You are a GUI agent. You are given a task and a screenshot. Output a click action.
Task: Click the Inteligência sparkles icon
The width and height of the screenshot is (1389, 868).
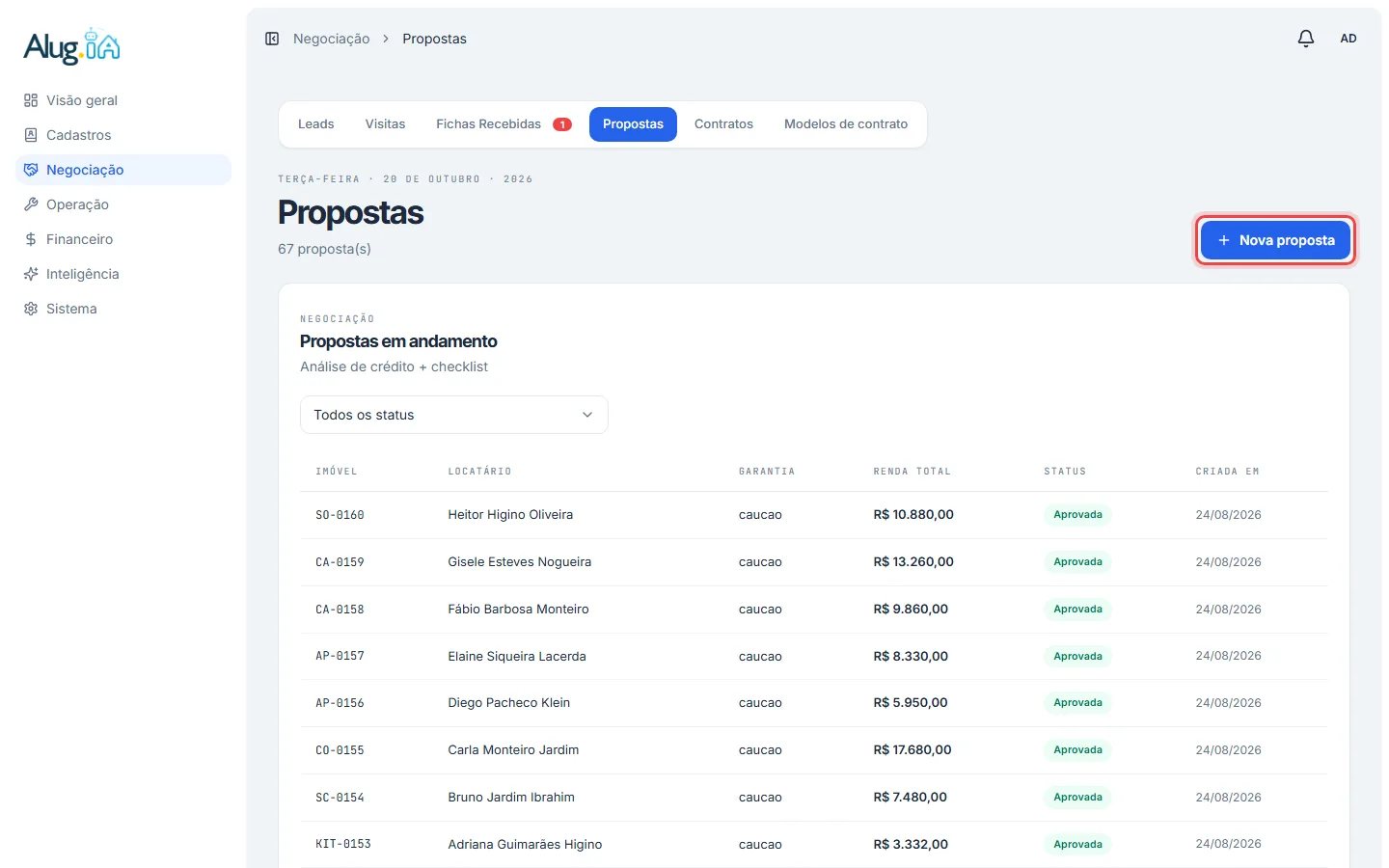coord(31,274)
